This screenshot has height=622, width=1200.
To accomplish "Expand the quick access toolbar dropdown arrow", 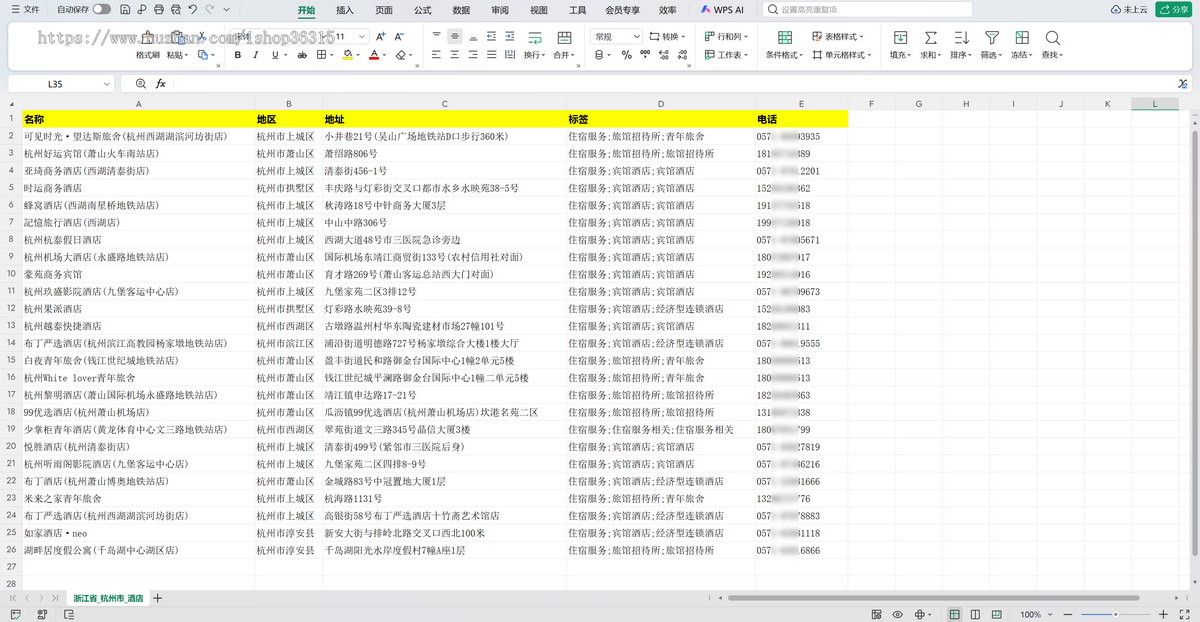I will pos(226,9).
